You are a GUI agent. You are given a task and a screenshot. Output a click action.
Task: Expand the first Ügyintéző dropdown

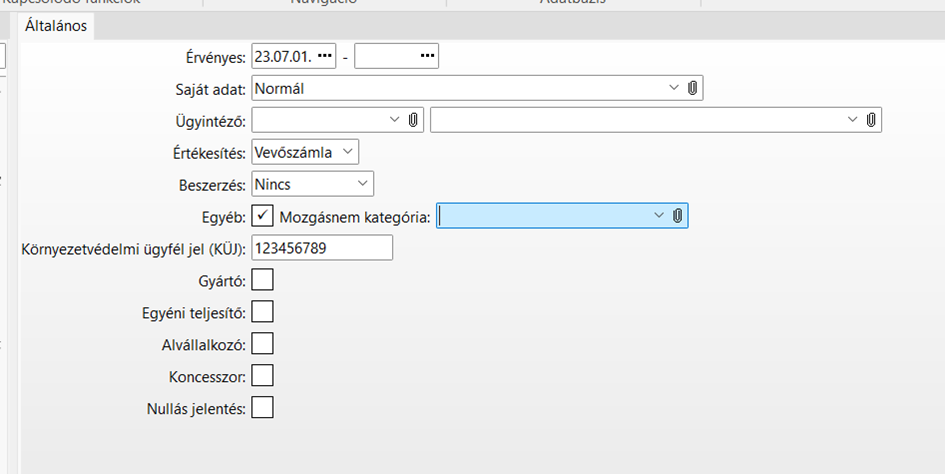(393, 120)
